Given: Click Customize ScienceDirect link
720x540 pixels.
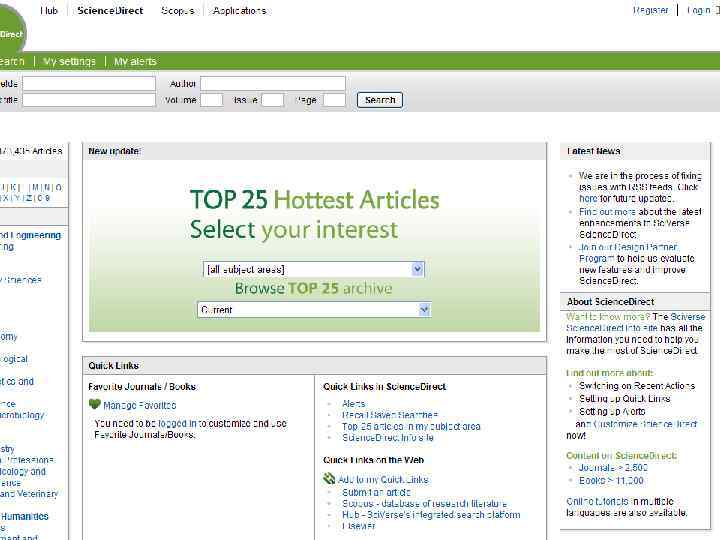Looking at the screenshot, I should pos(645,424).
